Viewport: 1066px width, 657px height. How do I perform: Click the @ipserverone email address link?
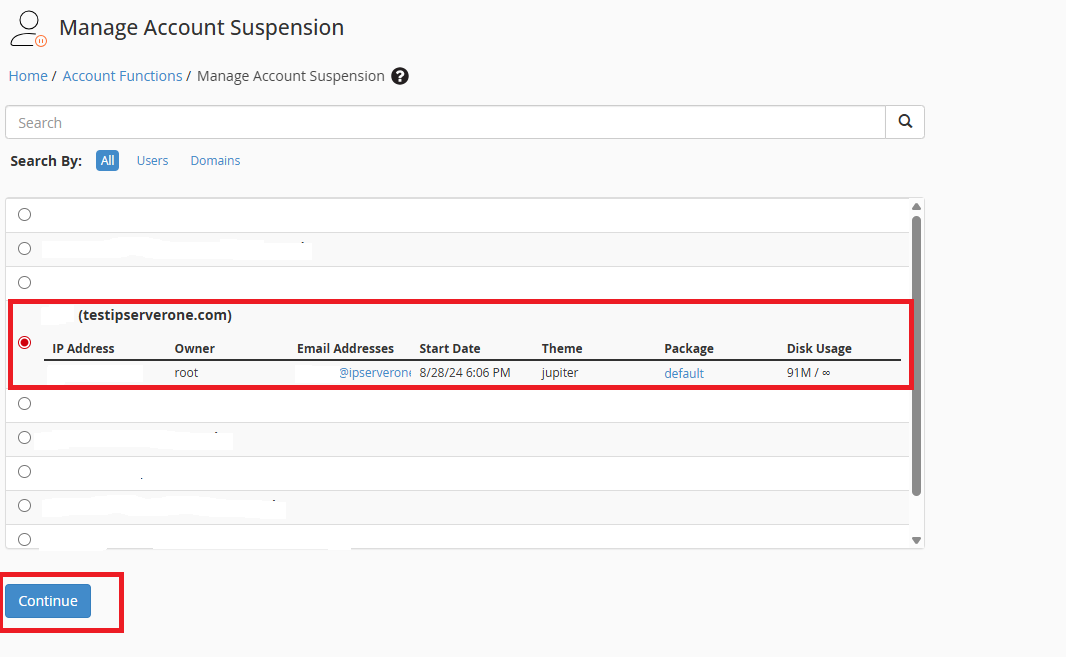tap(374, 373)
